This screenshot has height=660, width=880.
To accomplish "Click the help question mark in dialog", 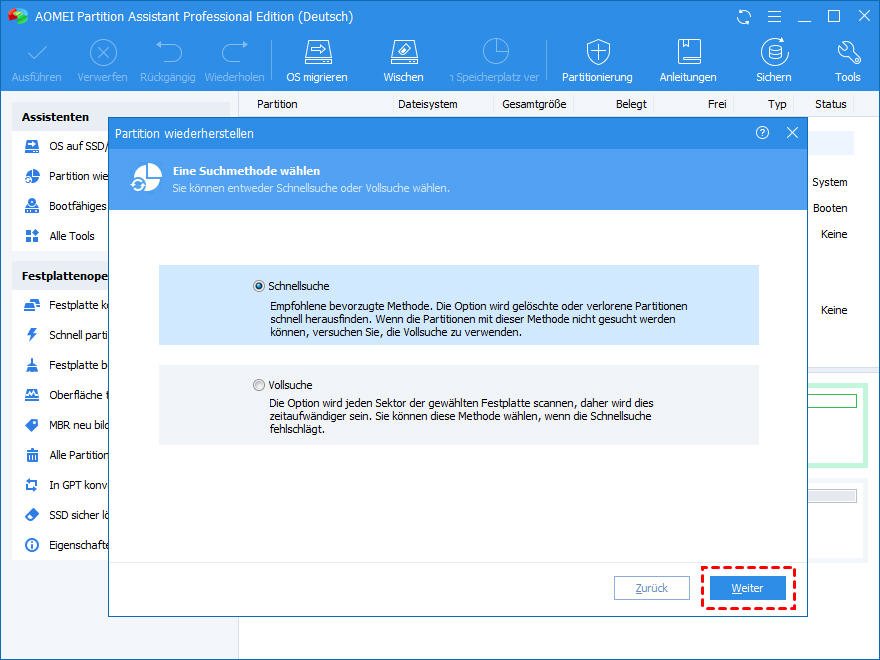I will (762, 133).
